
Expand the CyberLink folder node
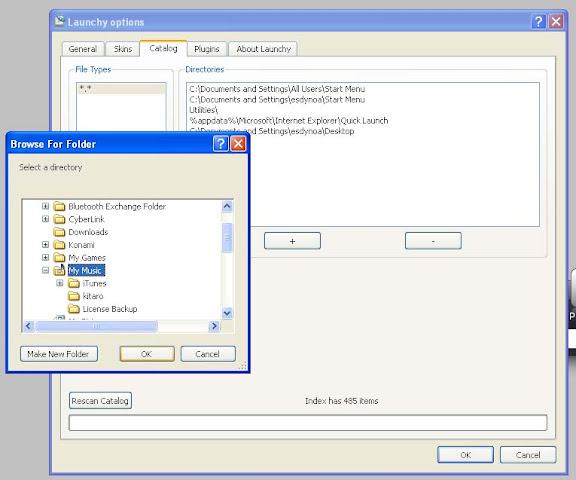(46, 219)
